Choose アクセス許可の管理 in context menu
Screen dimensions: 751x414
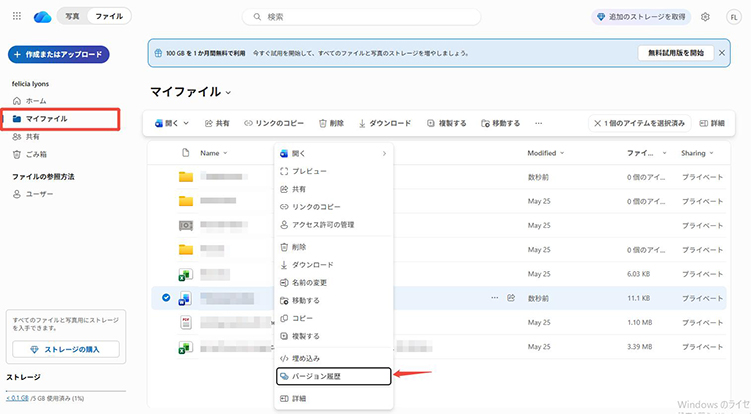pyautogui.click(x=334, y=224)
